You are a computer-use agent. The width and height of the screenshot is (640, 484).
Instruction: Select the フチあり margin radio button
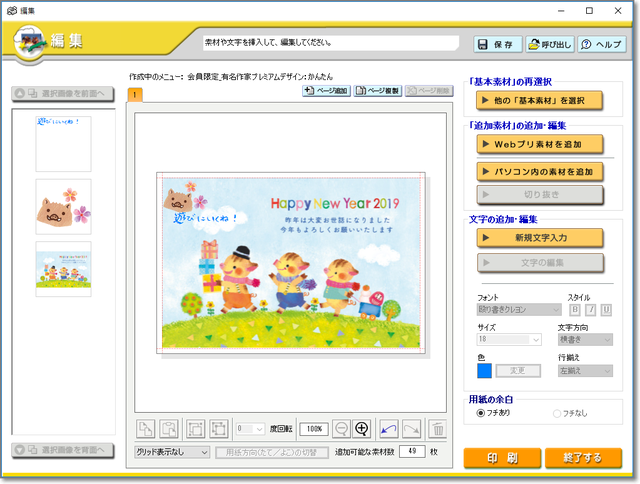click(x=481, y=413)
